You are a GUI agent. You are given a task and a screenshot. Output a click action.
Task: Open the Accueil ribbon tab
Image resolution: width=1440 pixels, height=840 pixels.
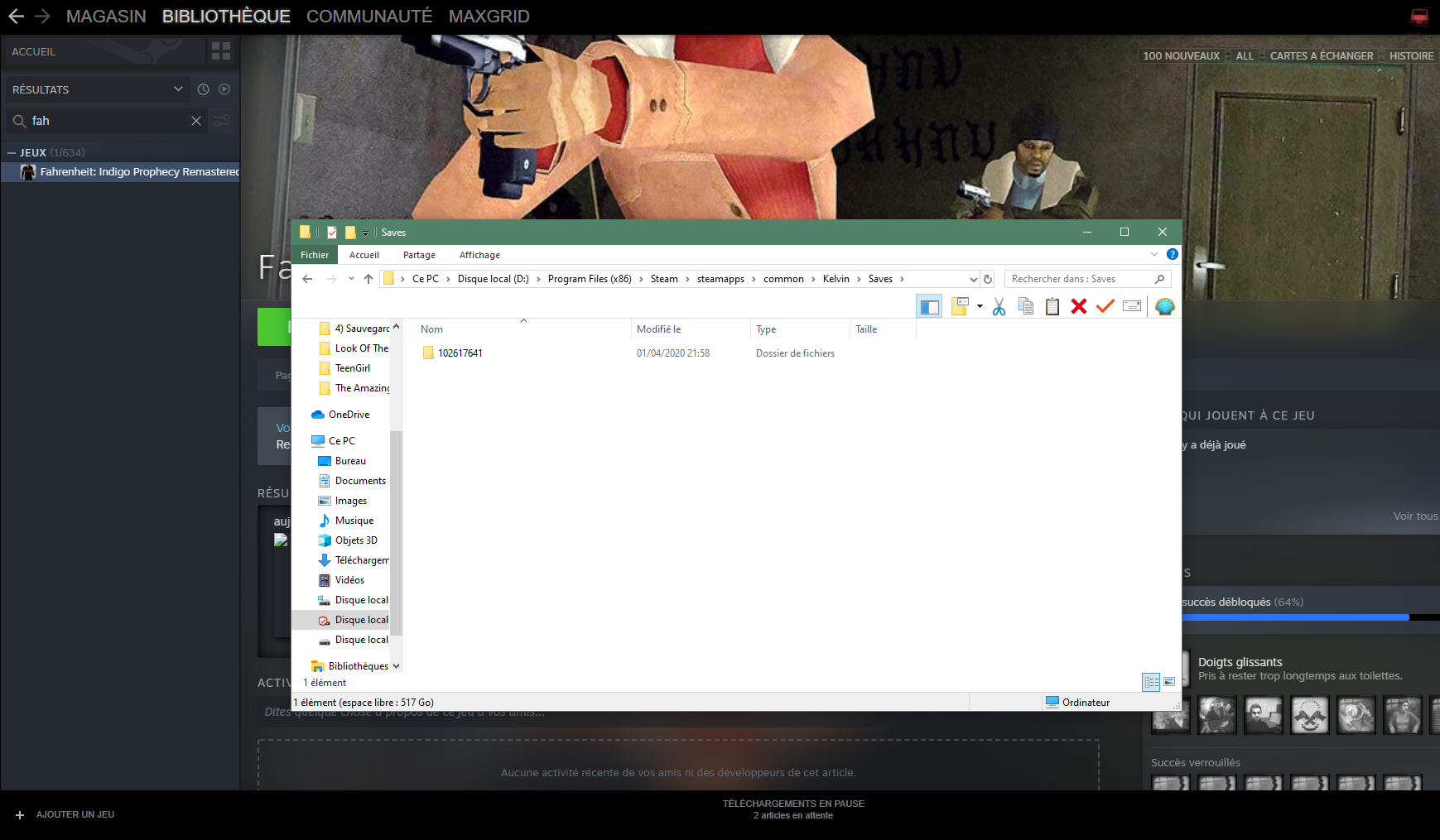point(364,255)
